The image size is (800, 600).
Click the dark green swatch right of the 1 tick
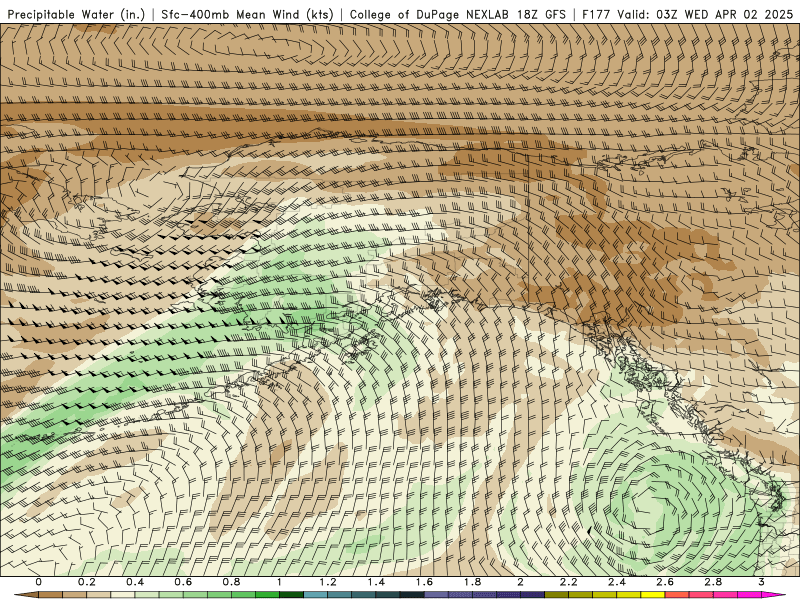coord(291,595)
